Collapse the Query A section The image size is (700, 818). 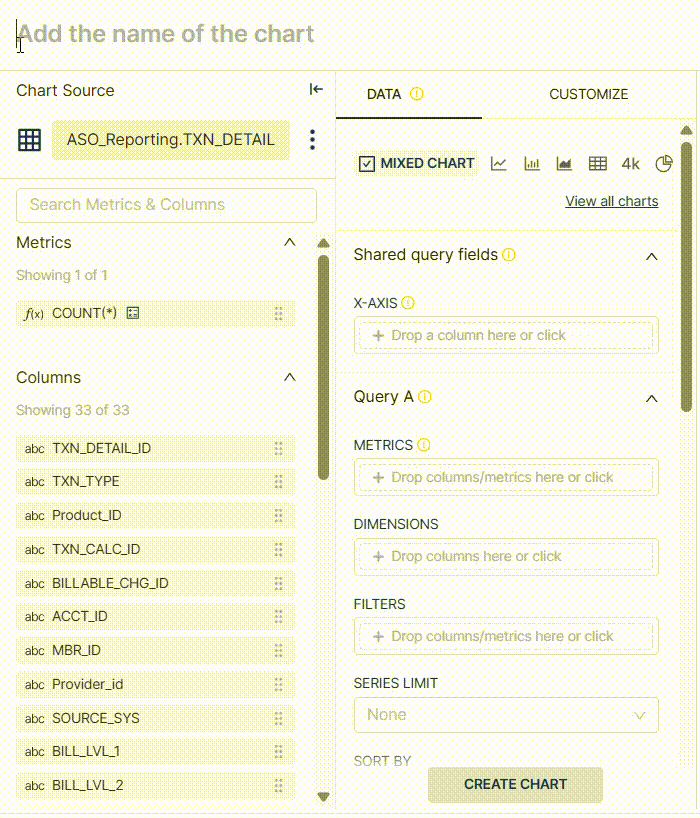[652, 398]
